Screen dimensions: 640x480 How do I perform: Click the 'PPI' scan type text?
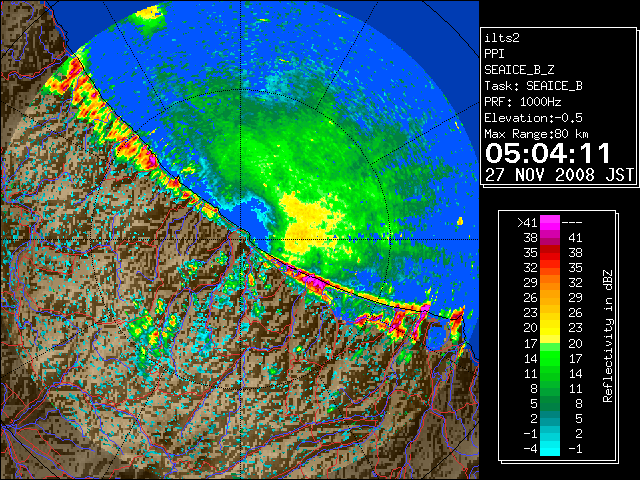pyautogui.click(x=494, y=54)
